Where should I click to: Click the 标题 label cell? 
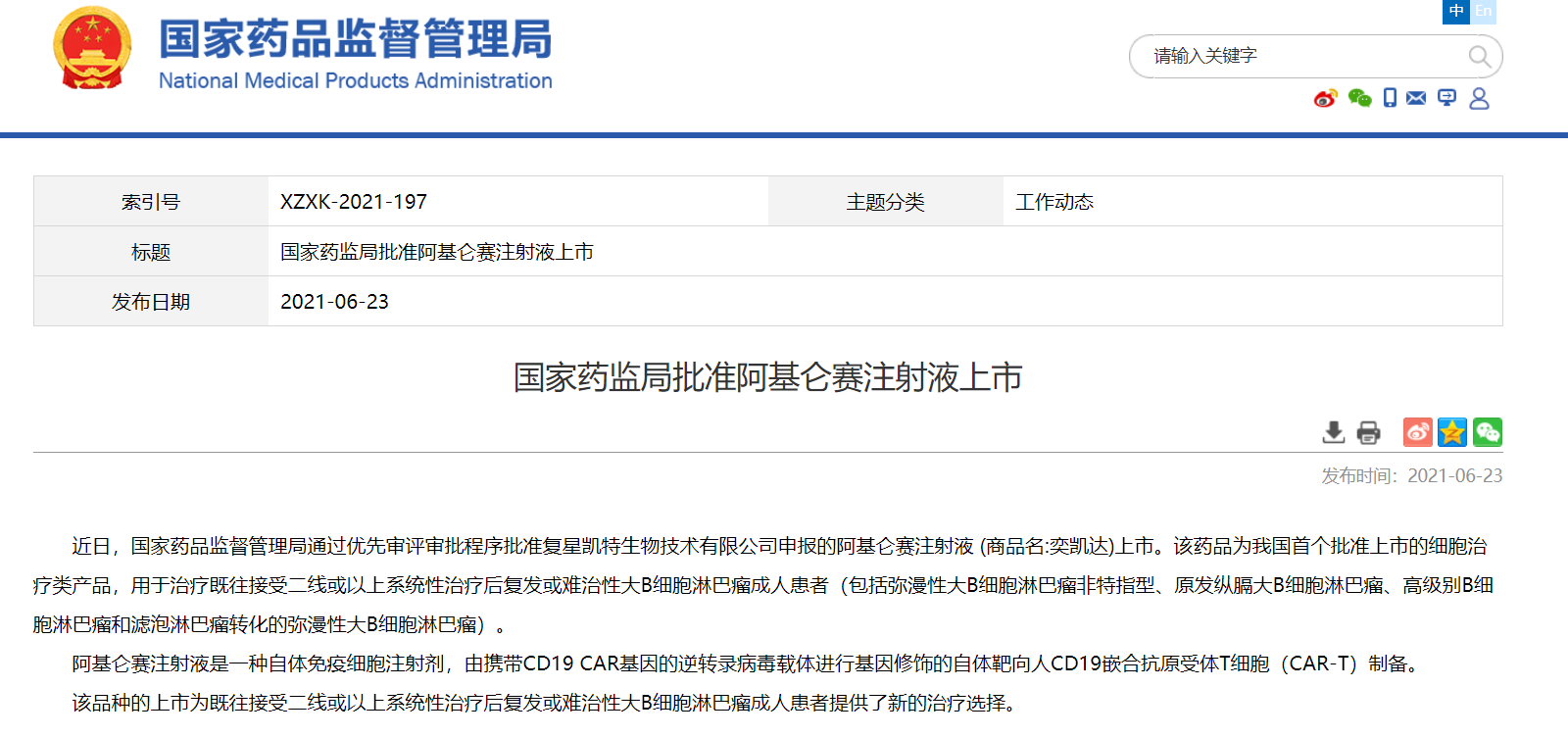click(x=151, y=252)
